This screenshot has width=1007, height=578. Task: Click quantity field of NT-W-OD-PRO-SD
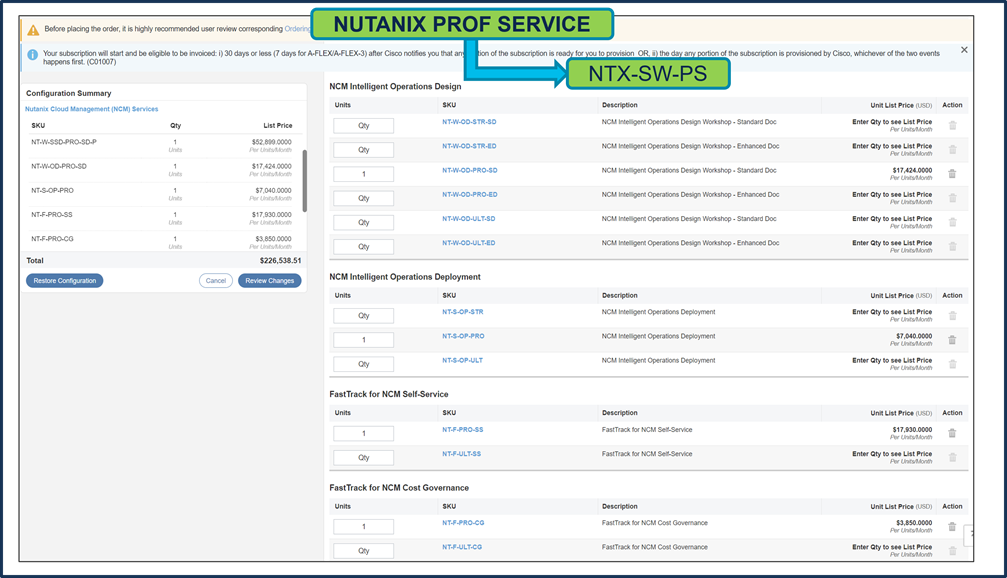363,174
